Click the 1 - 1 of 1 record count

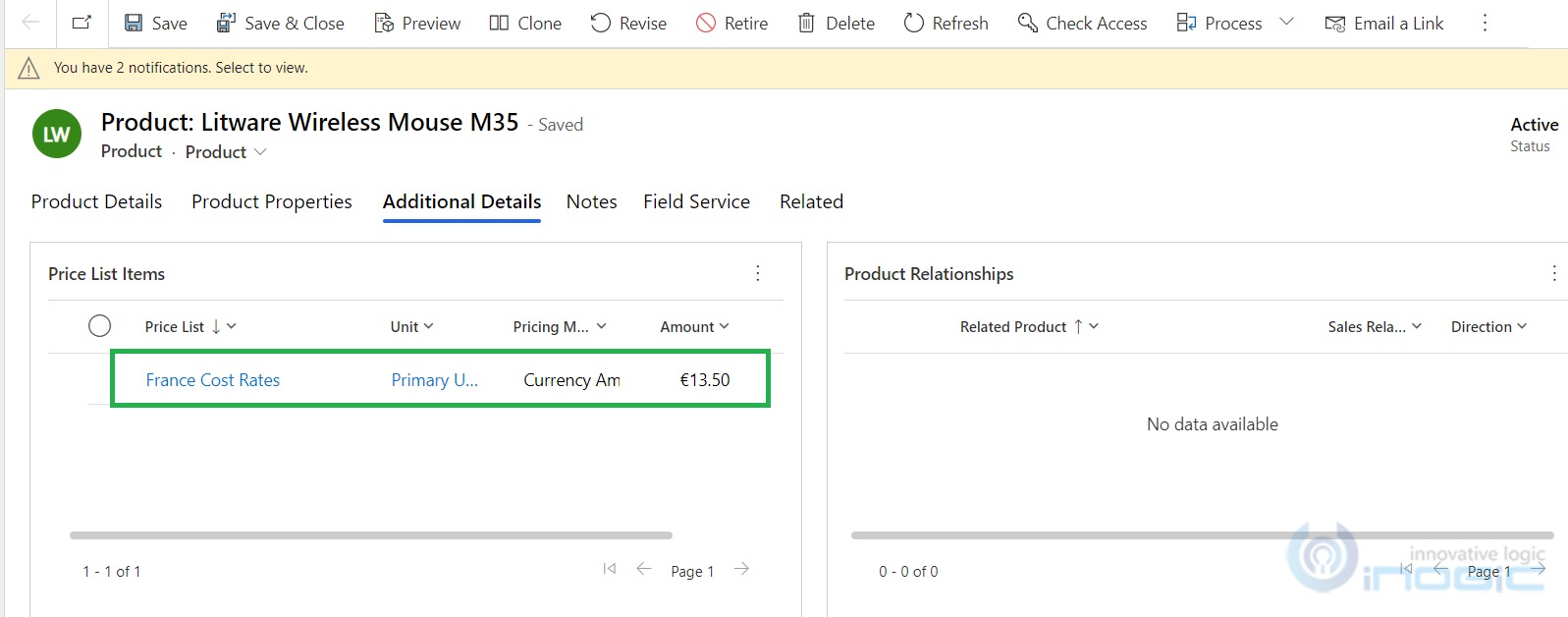112,572
